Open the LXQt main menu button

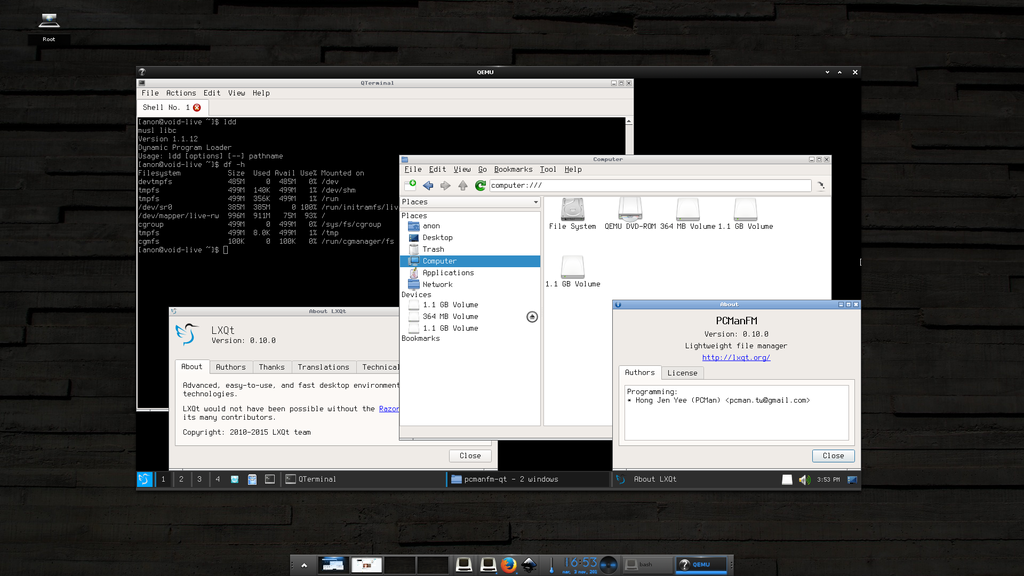tap(144, 479)
